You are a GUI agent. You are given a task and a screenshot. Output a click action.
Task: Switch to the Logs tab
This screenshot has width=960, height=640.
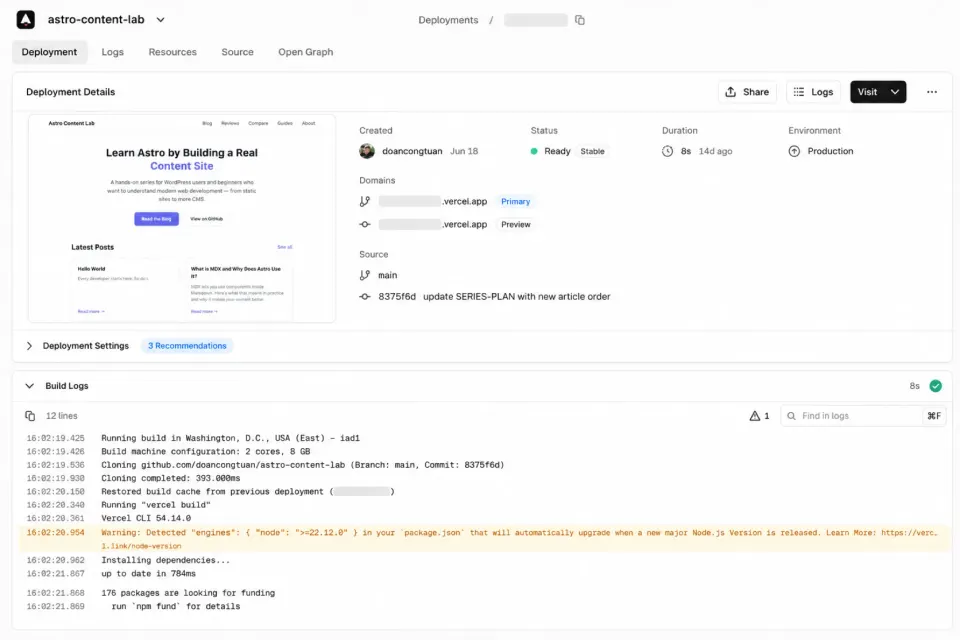click(x=113, y=52)
